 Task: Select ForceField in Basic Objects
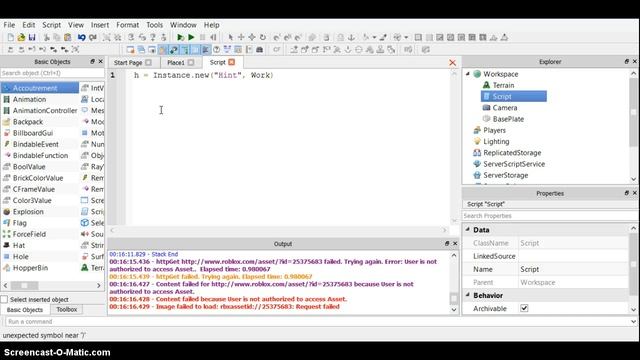click(29, 234)
